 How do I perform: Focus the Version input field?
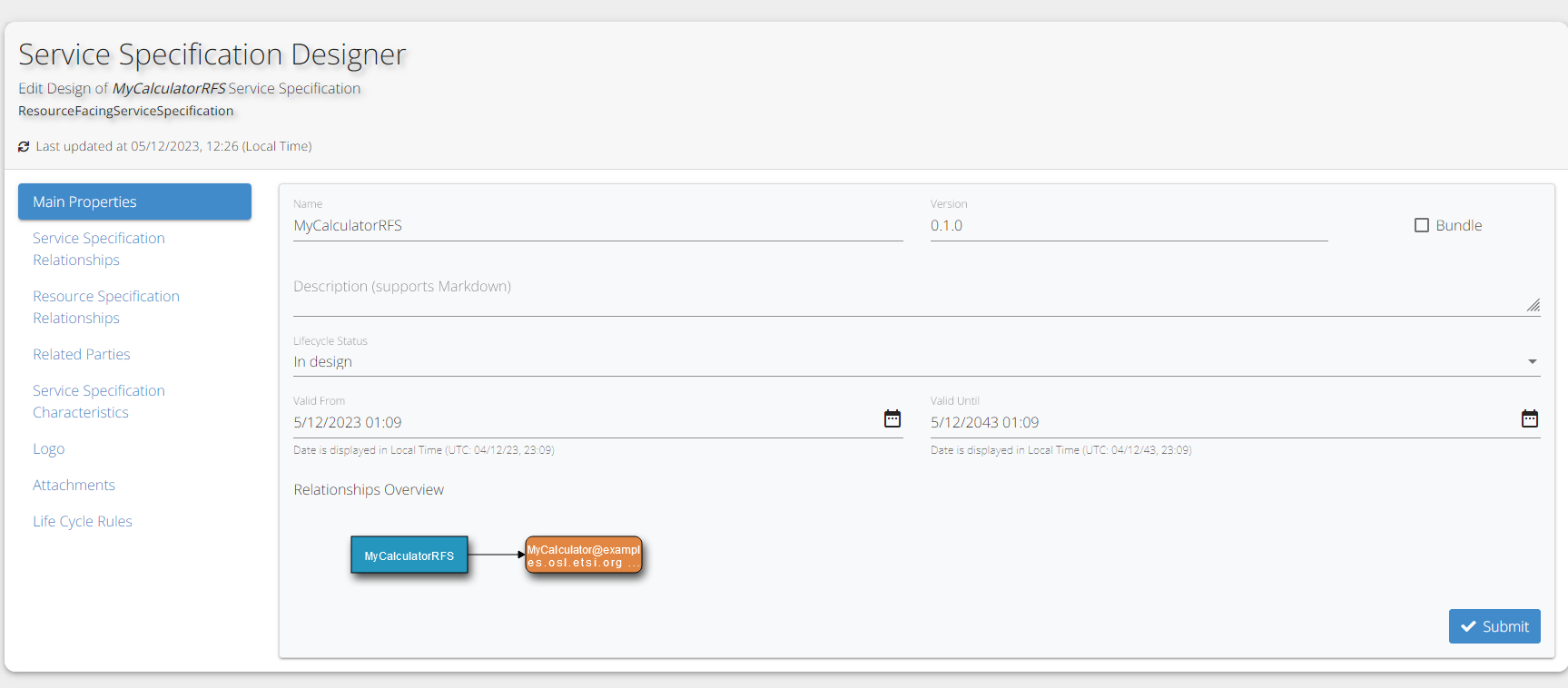pyautogui.click(x=1128, y=226)
